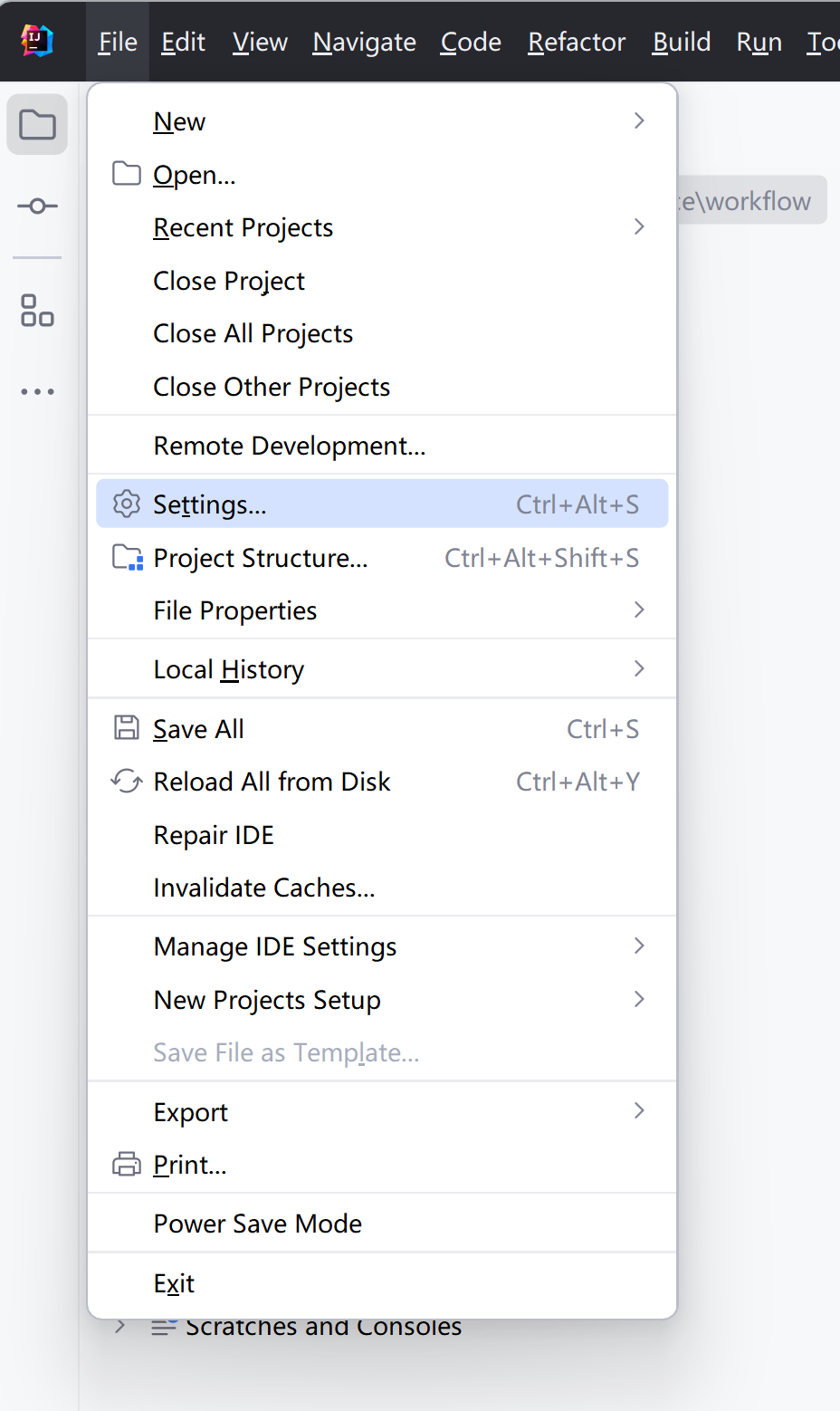
Task: Choose Project Structure from the menu
Action: pos(261,558)
